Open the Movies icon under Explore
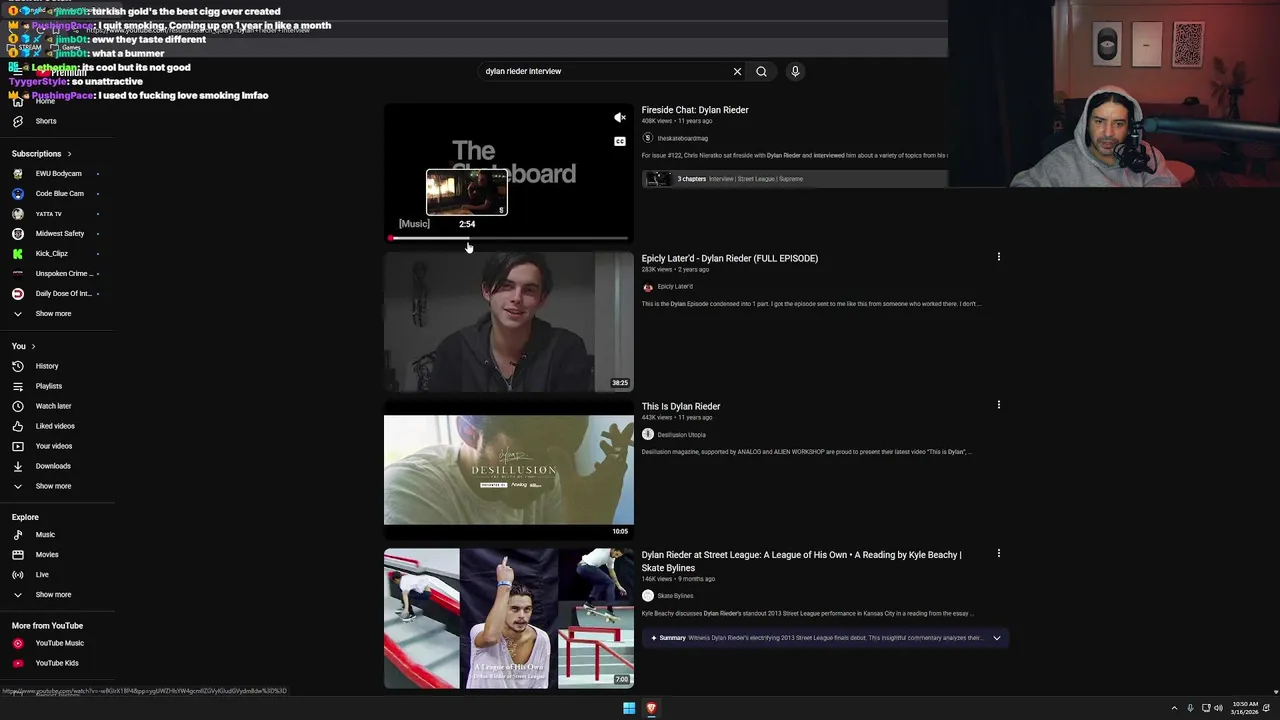This screenshot has width=1280, height=720. (17, 555)
